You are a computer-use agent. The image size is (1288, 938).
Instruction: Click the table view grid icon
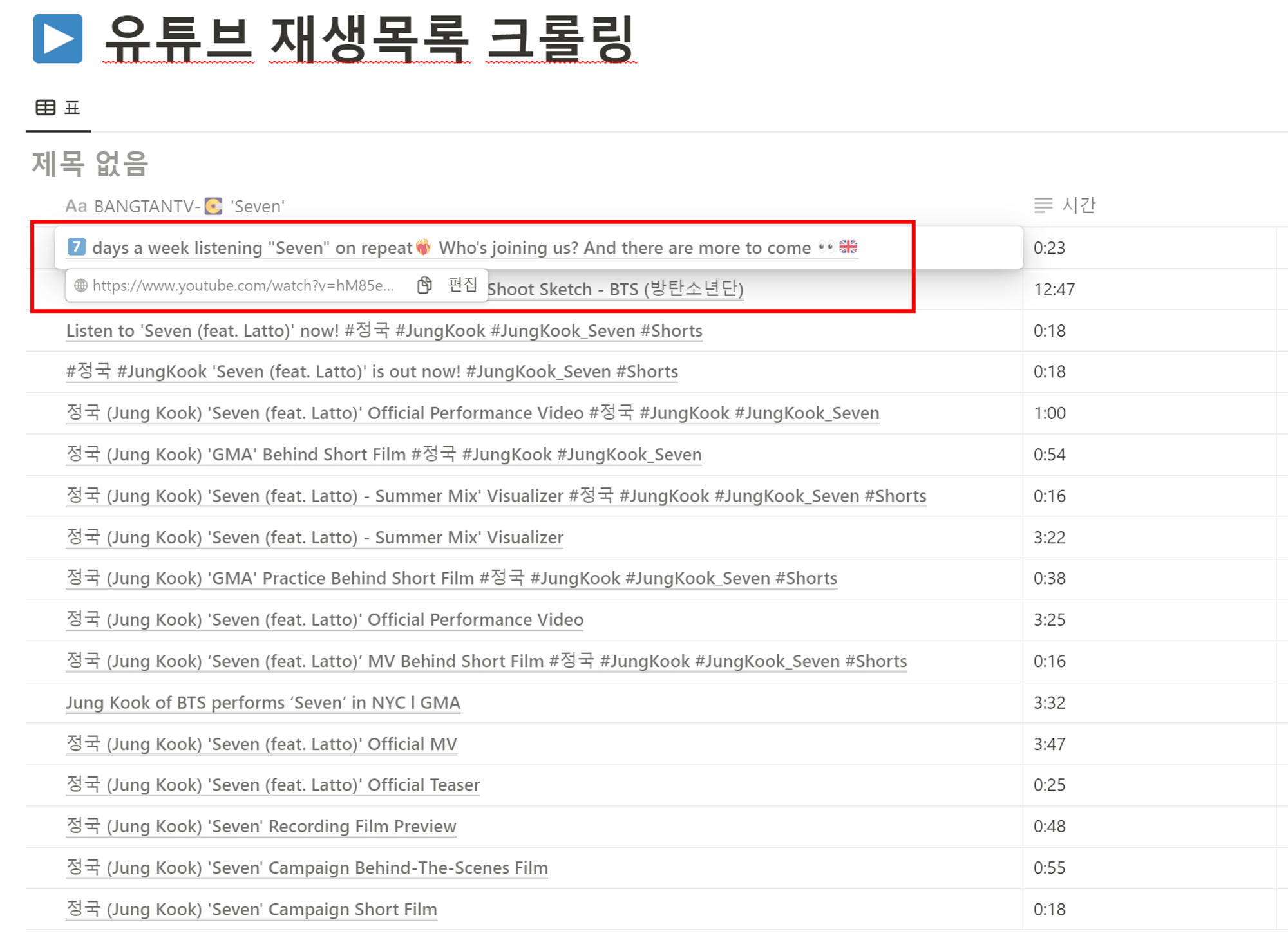(x=45, y=108)
